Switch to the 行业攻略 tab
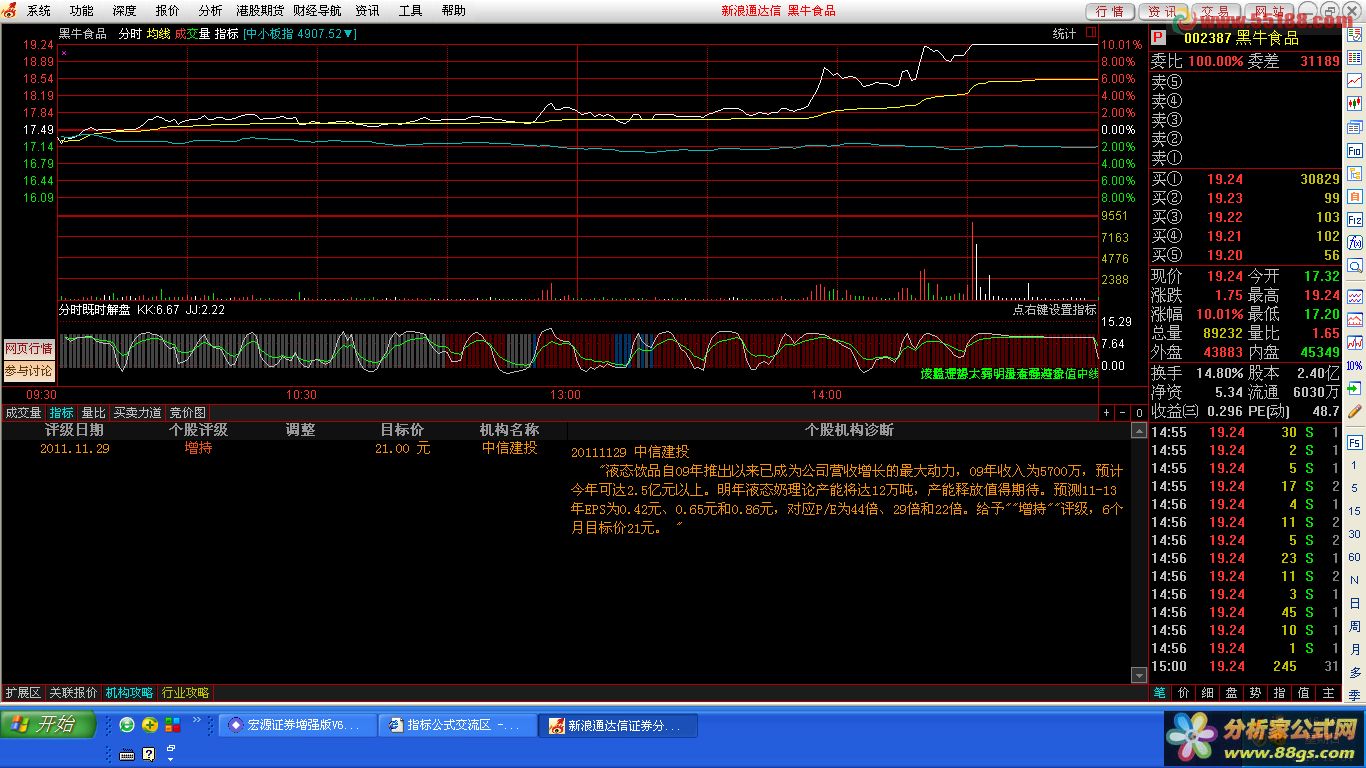The height and width of the screenshot is (768, 1366). [x=186, y=693]
